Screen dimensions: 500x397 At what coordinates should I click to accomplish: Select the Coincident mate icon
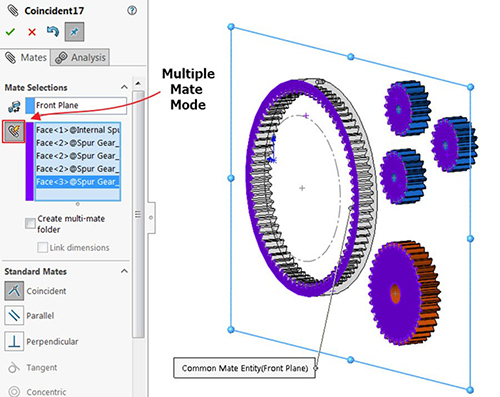[x=14, y=291]
